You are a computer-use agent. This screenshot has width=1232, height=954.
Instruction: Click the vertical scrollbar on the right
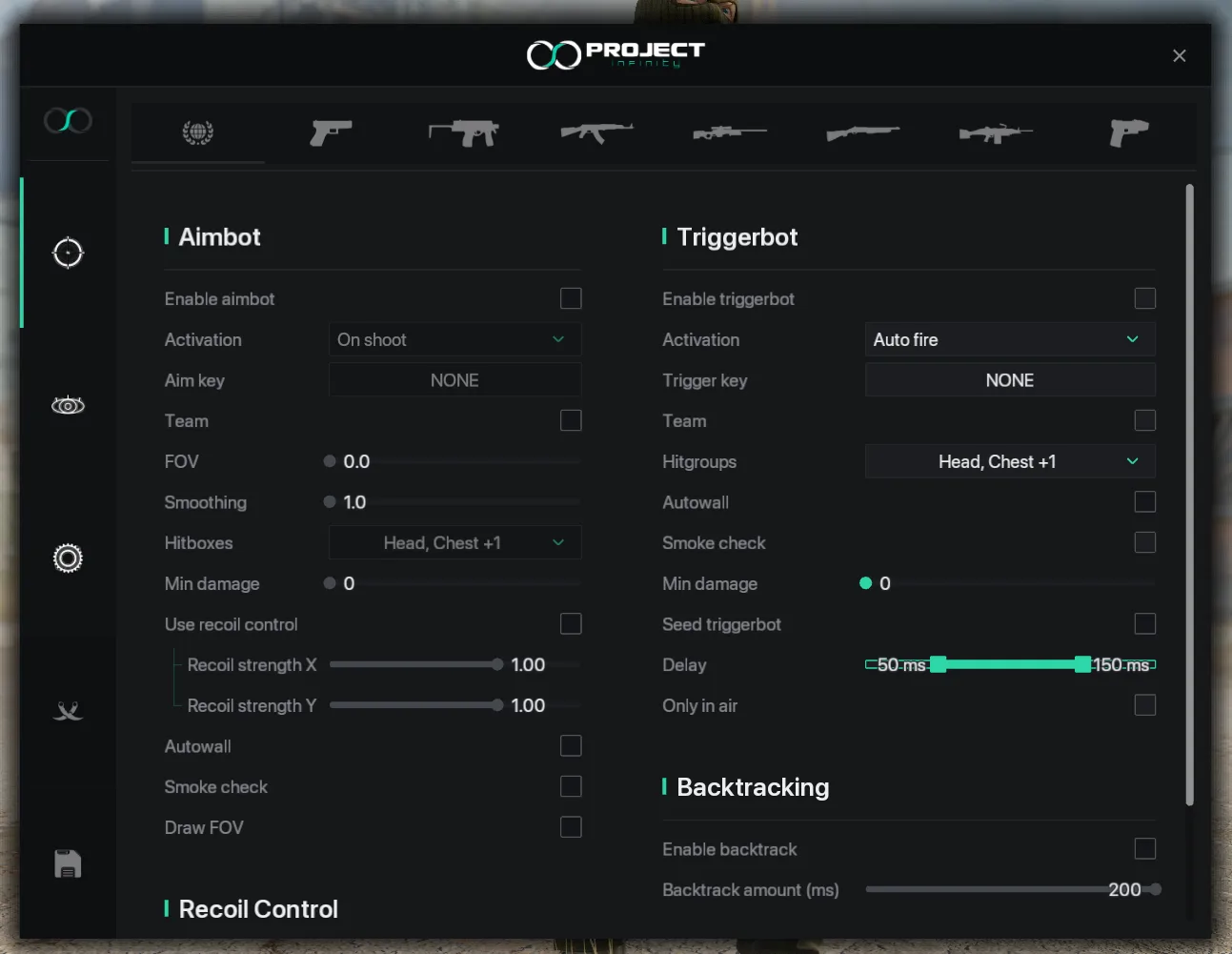(1189, 495)
